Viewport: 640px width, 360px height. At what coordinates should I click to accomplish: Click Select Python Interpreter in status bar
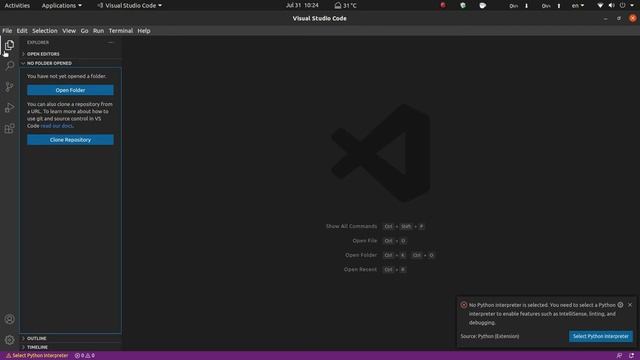[x=37, y=356]
